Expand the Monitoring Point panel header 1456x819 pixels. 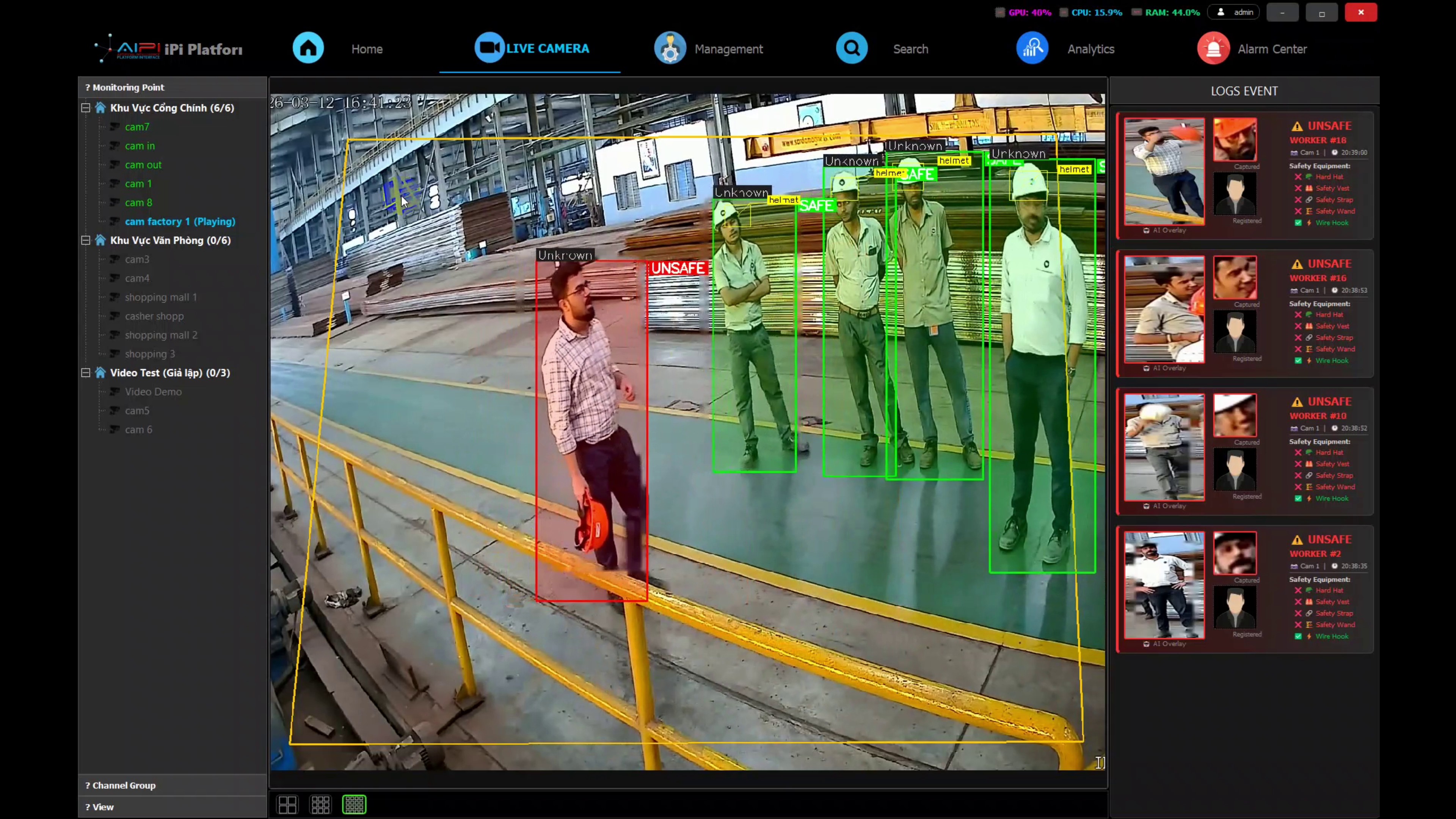pyautogui.click(x=173, y=87)
